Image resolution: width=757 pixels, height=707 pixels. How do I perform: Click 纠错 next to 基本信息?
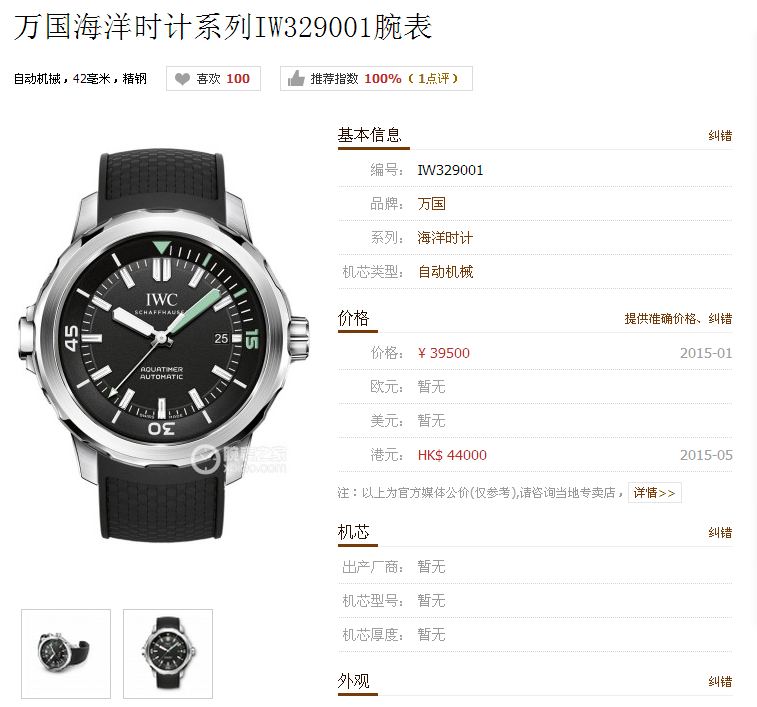[720, 136]
